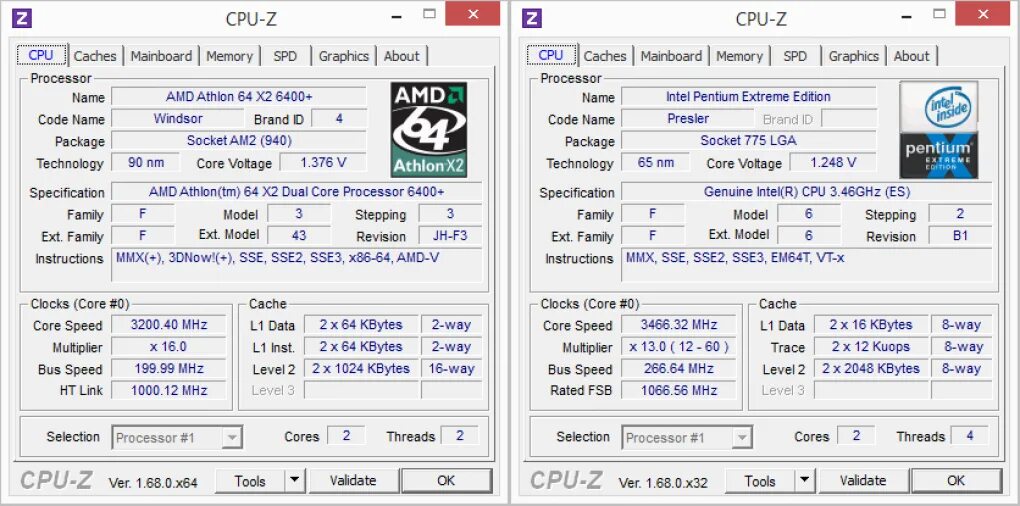Click the 199.99 MHz bus speed value

tap(168, 369)
